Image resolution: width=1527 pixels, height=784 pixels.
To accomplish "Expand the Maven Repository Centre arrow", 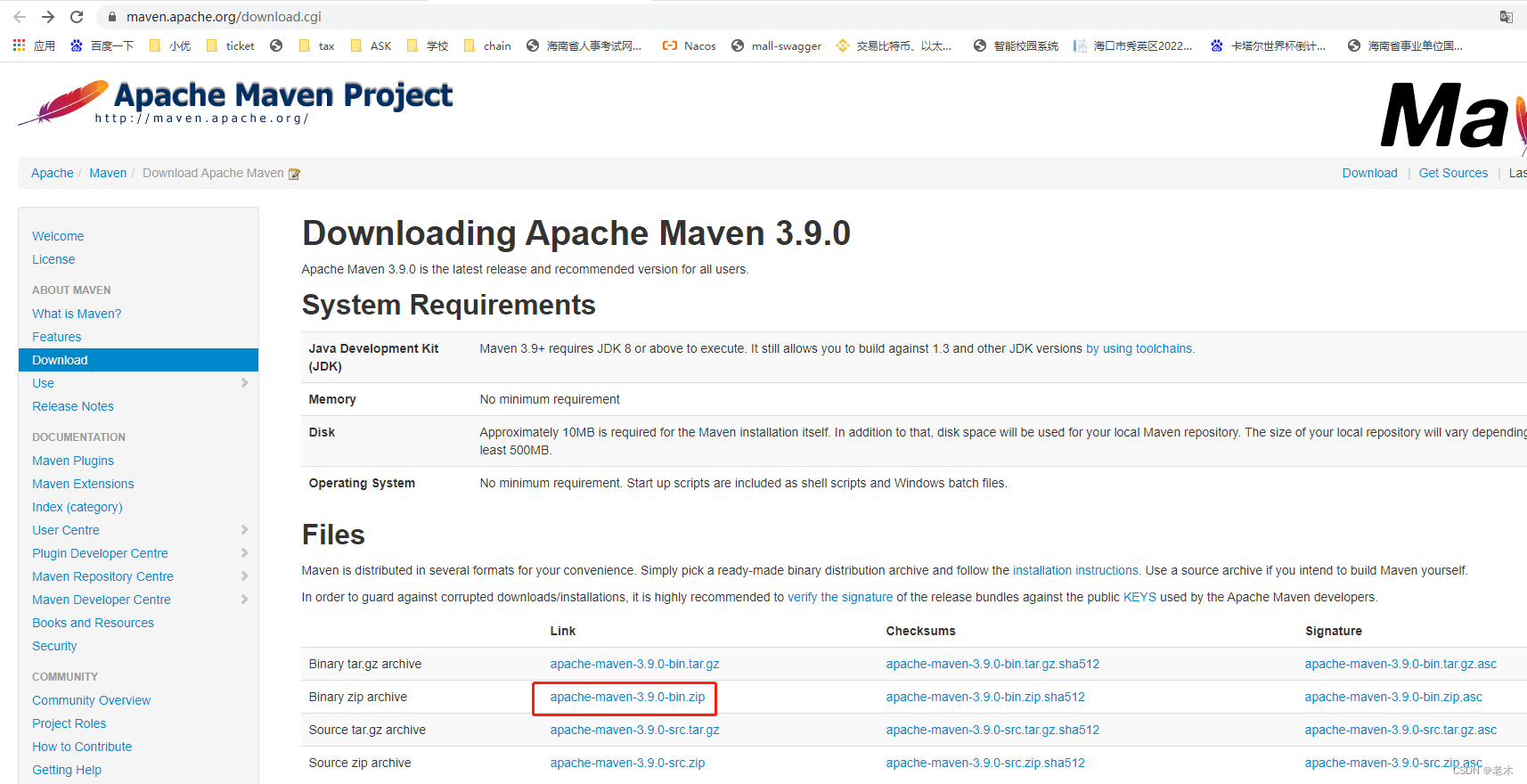I will click(244, 576).
